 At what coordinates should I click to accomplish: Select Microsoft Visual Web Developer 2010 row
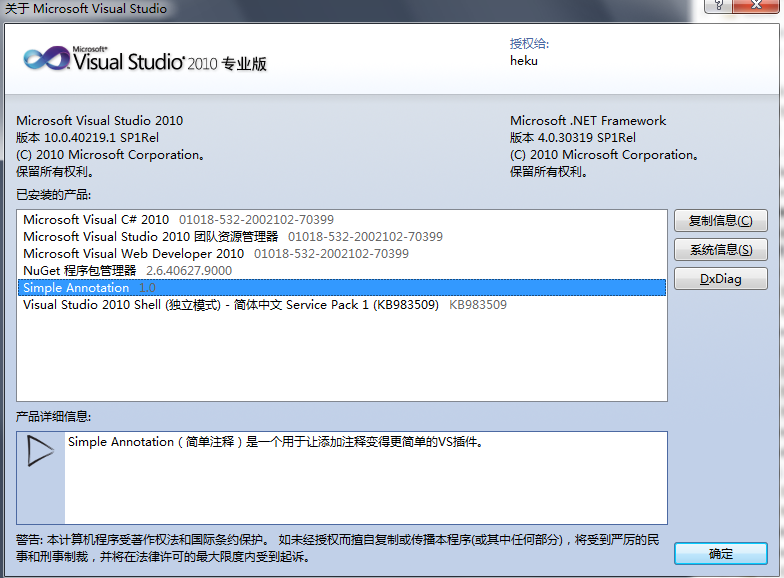tap(342, 254)
